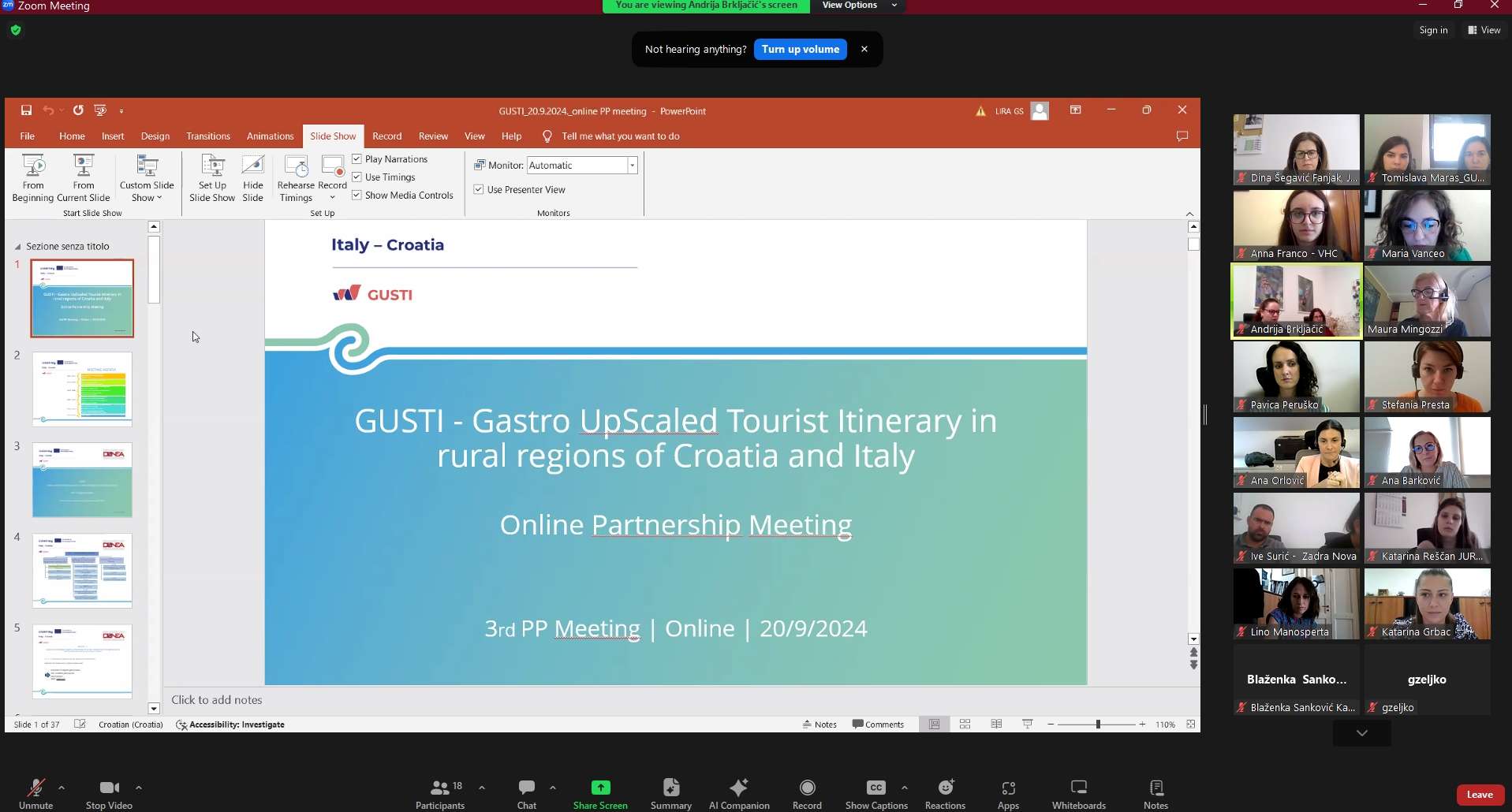Click PowerPoint save icon in title bar
Viewport: 1512px width, 812px height.
pos(26,110)
